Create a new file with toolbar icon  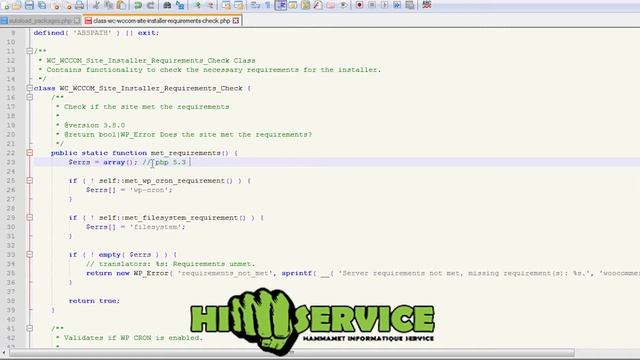(x=6, y=5)
